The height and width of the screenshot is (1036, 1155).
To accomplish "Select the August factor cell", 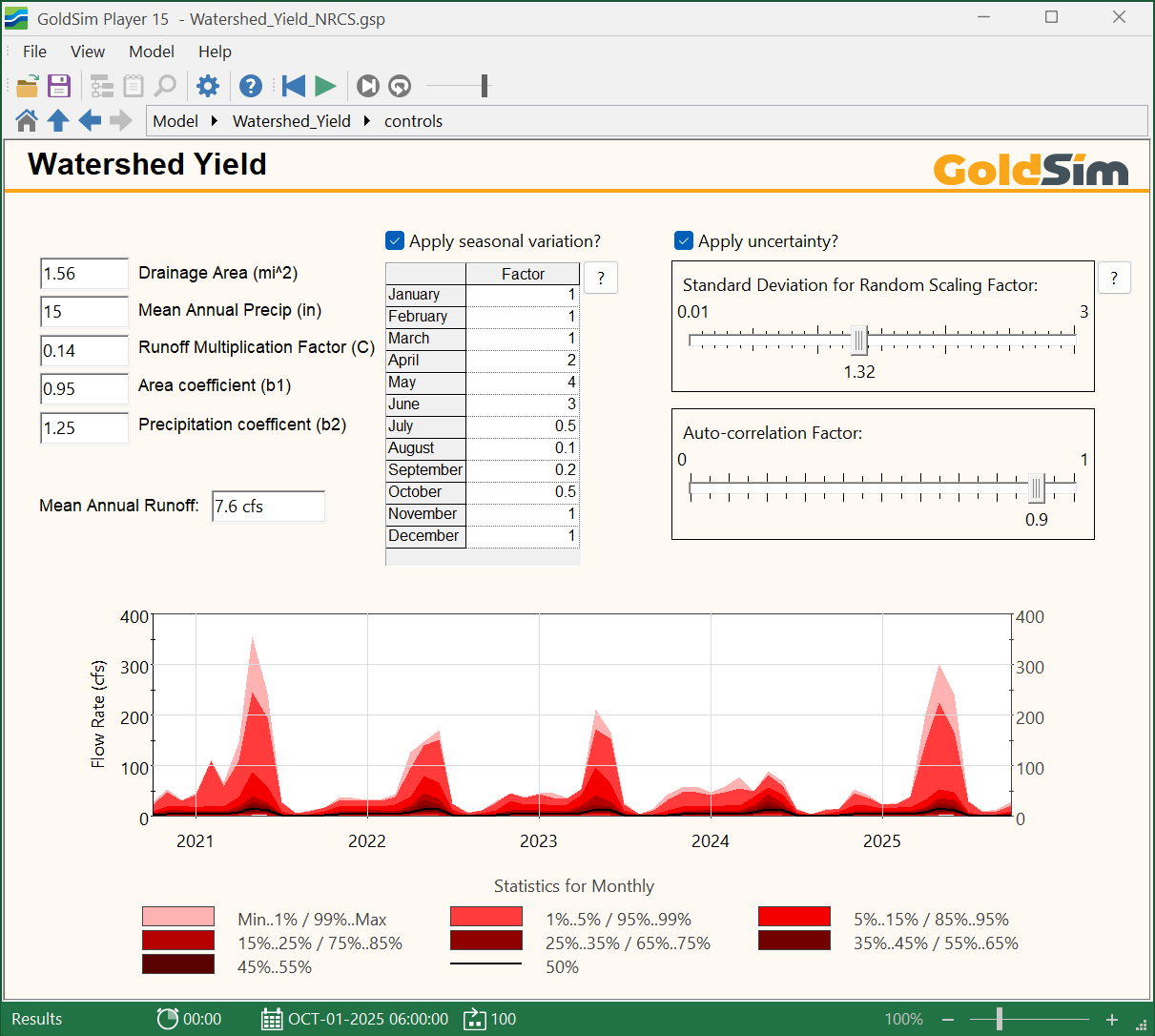I will coord(523,448).
